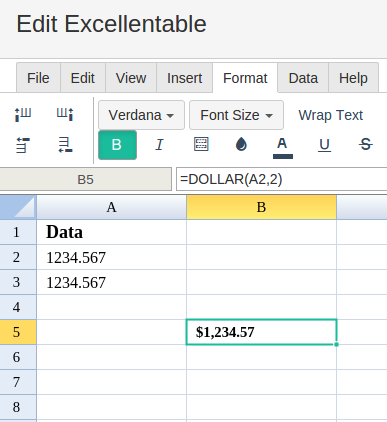The image size is (387, 422).
Task: Open the Verdana font dropdown
Action: click(x=141, y=115)
